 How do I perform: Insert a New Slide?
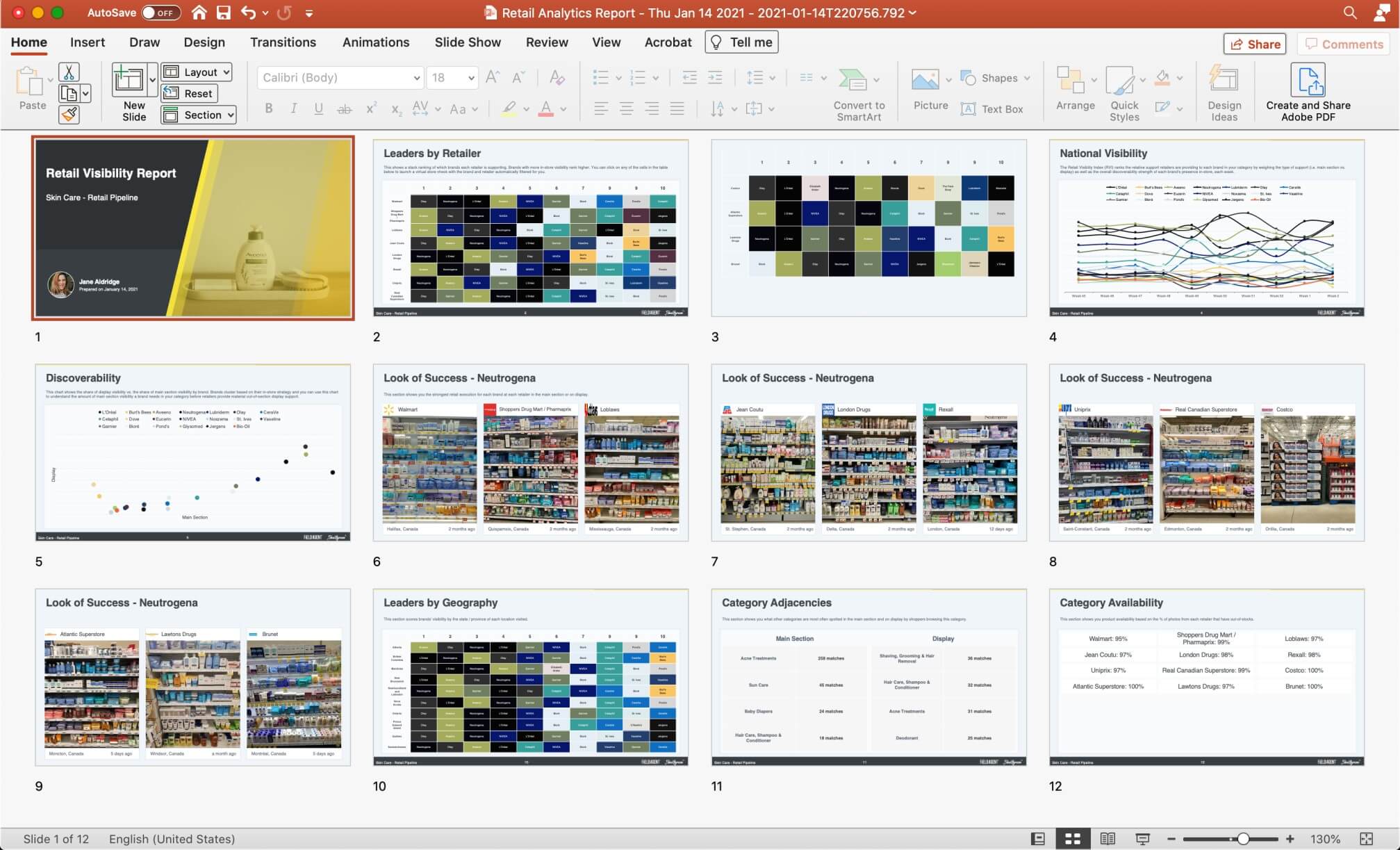pyautogui.click(x=130, y=93)
